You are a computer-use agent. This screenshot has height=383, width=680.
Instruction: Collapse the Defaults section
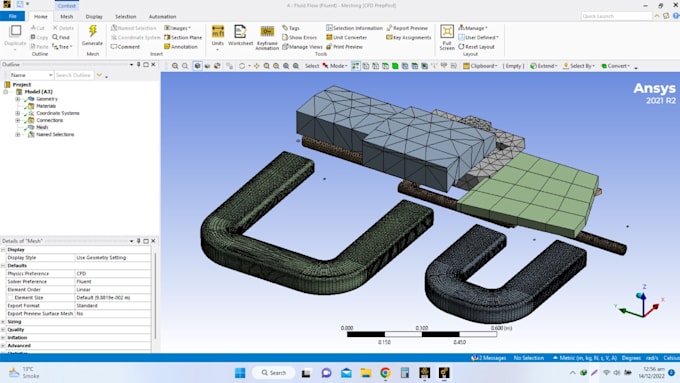point(3,265)
